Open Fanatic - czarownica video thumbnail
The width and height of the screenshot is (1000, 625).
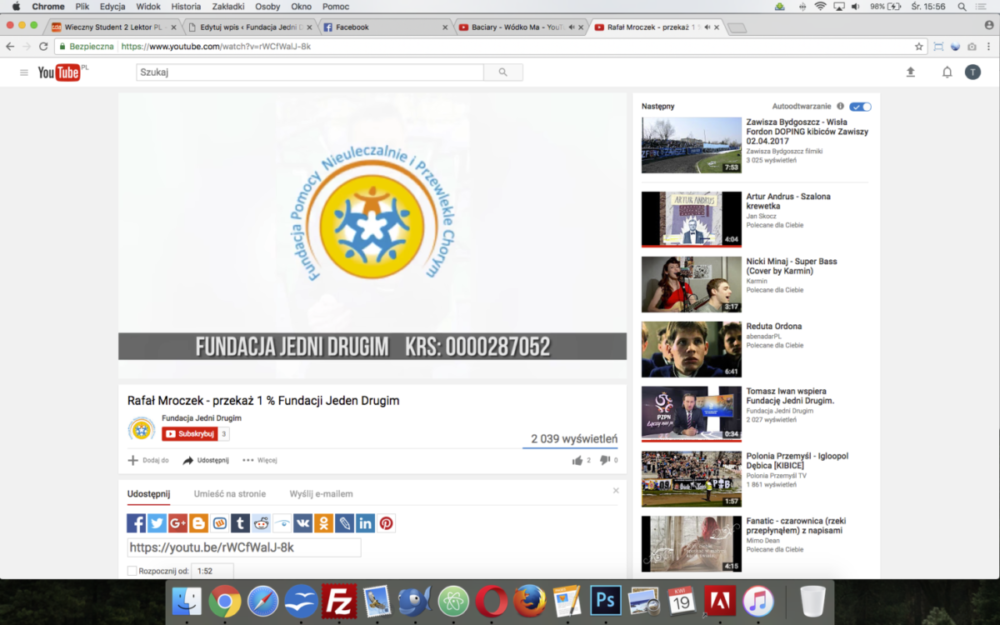[691, 543]
